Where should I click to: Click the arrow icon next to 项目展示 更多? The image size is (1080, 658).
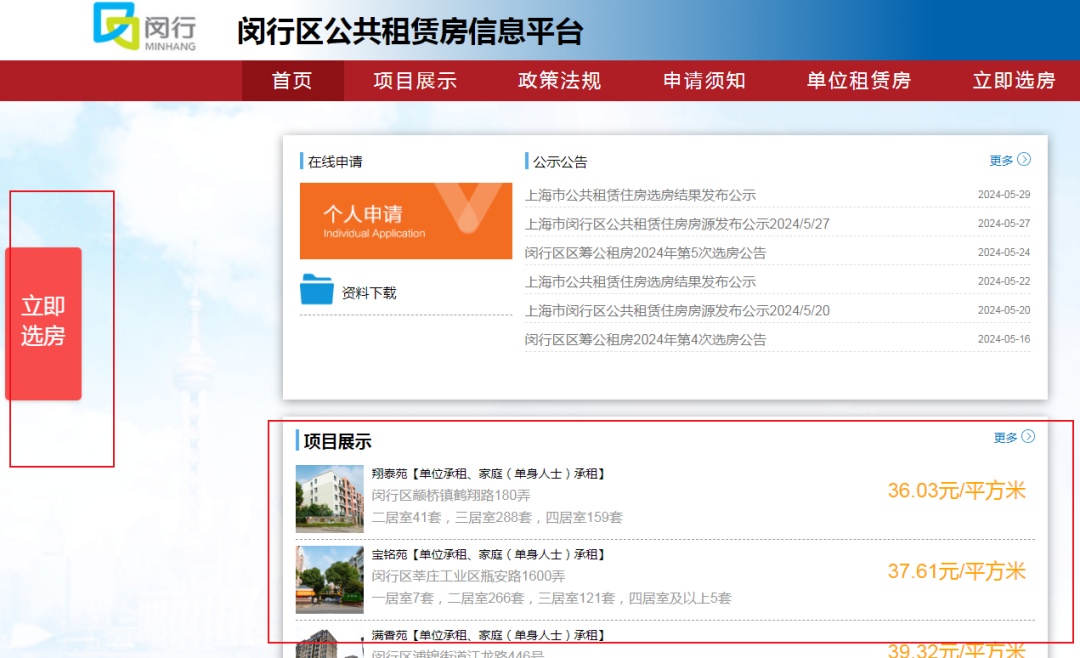coord(1028,437)
